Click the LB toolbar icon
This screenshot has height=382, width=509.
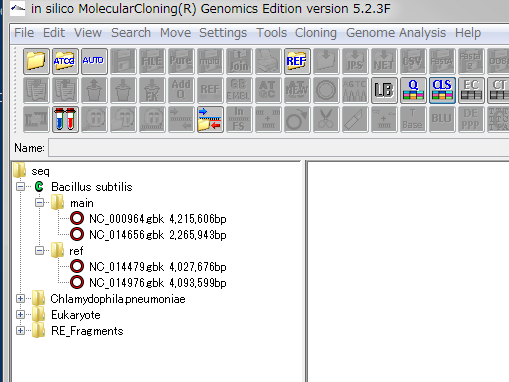pyautogui.click(x=384, y=90)
